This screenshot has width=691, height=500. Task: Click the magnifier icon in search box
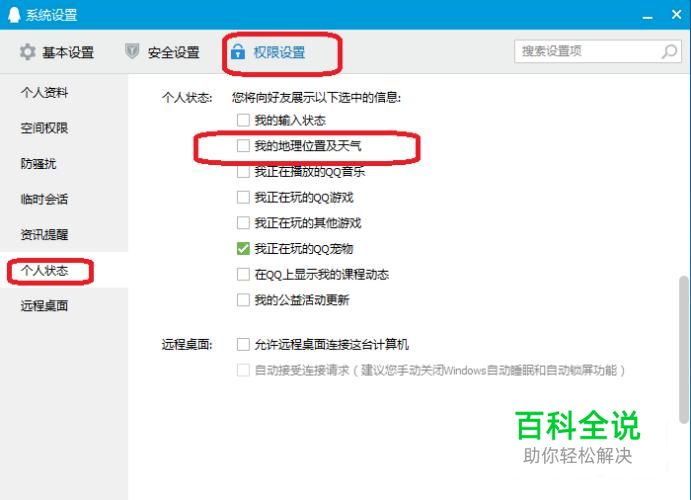[669, 52]
